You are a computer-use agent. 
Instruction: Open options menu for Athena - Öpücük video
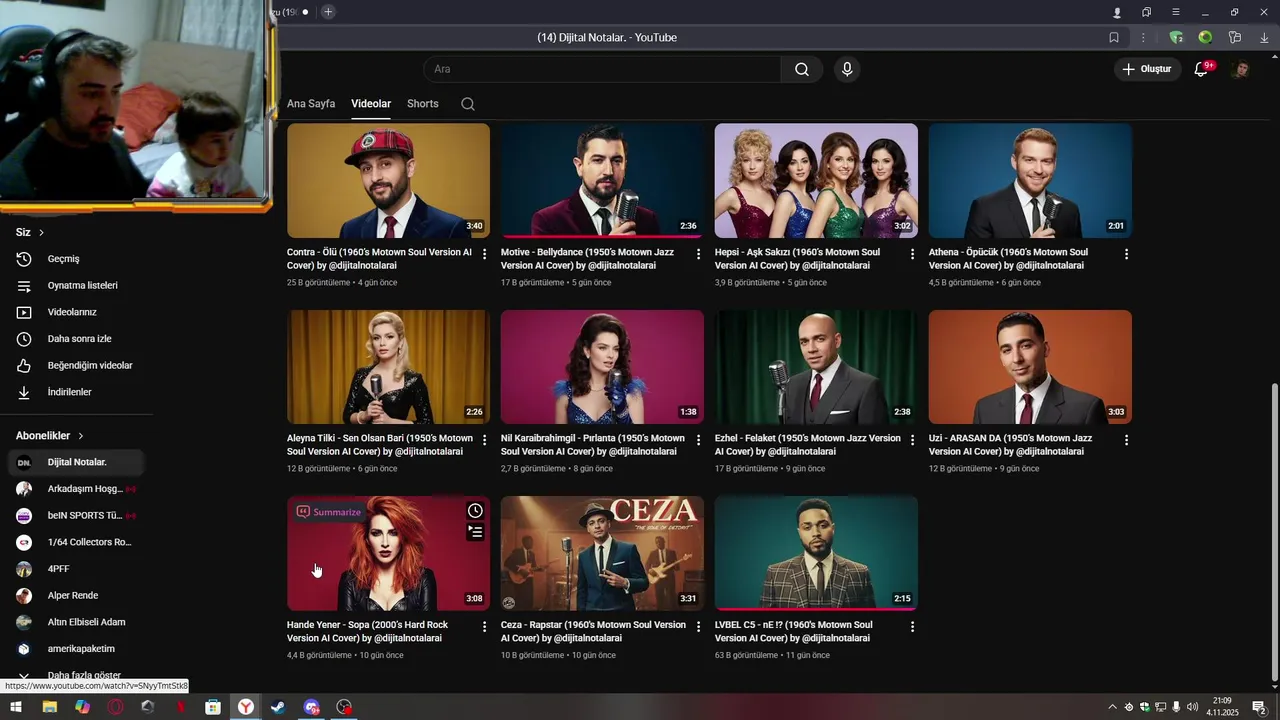pos(1127,254)
